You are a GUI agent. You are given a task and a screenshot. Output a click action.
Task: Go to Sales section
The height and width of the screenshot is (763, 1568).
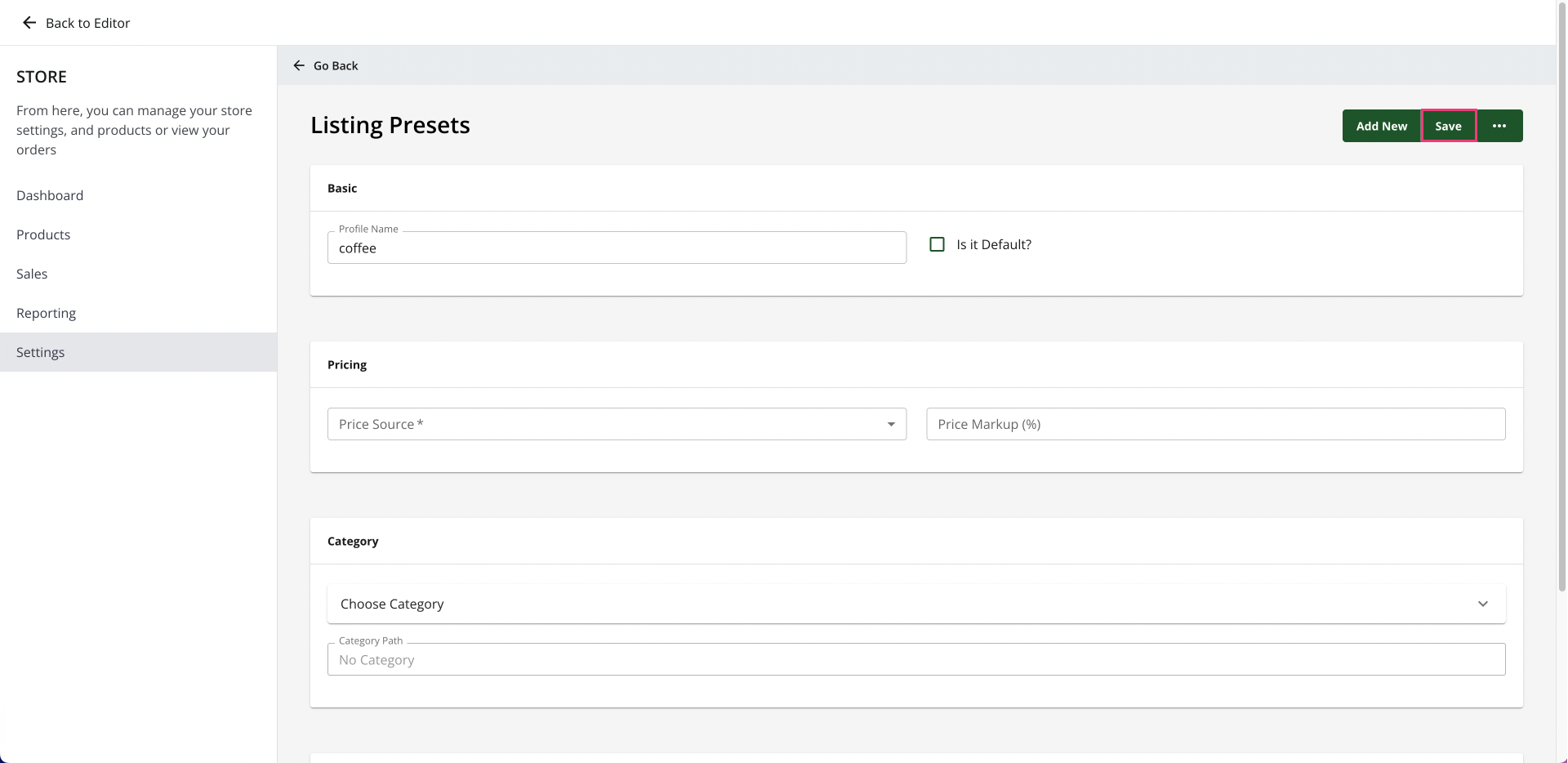click(x=32, y=274)
